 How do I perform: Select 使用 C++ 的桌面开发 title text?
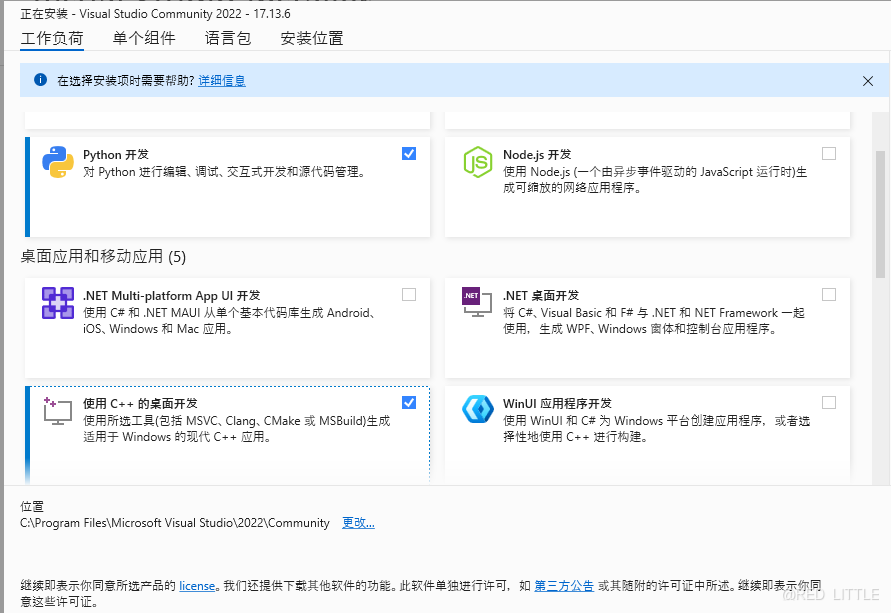coord(140,403)
